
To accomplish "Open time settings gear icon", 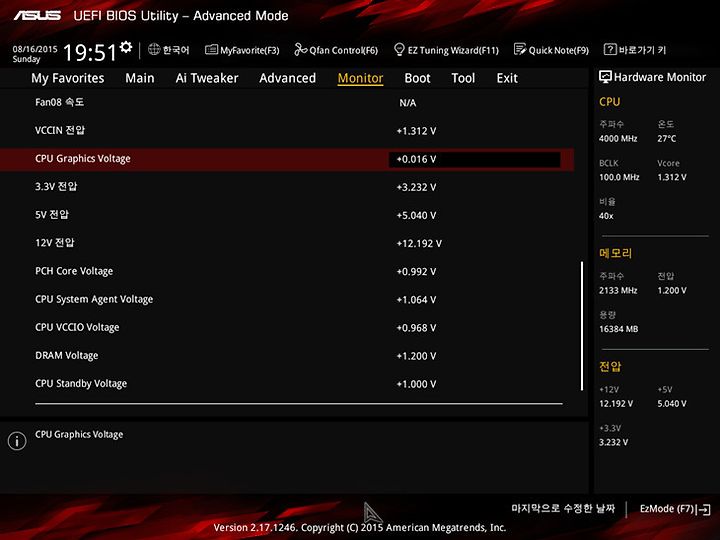I will 125,47.
